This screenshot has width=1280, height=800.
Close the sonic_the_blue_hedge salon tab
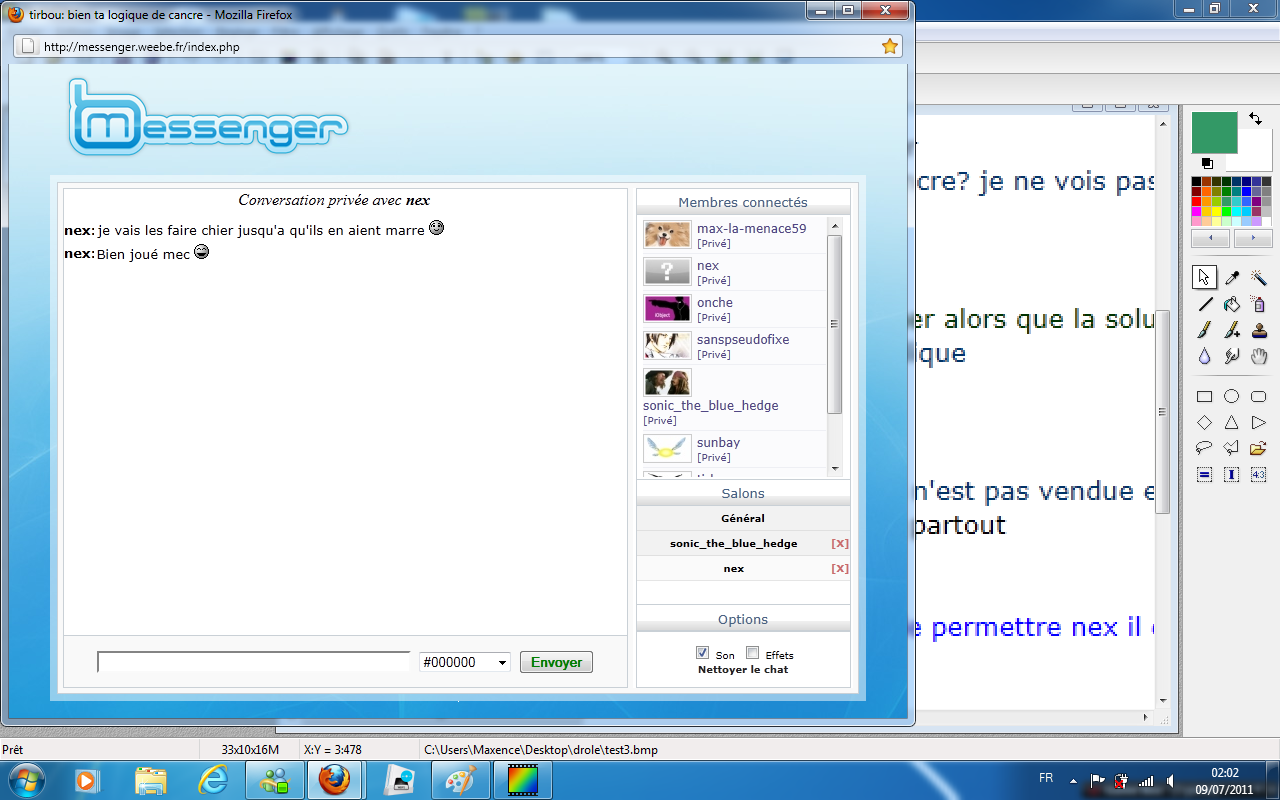click(x=840, y=544)
